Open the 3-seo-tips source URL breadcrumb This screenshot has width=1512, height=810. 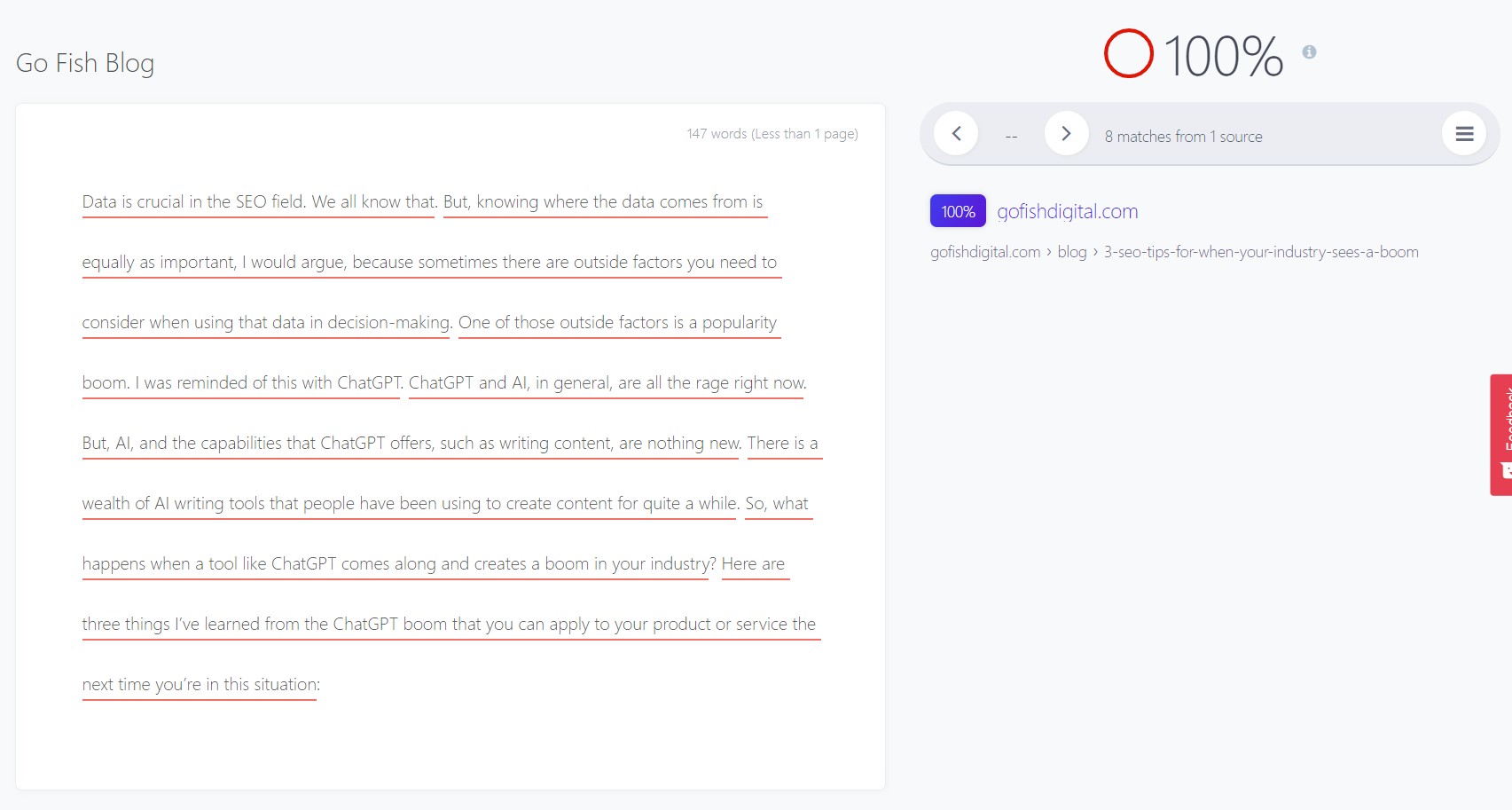pos(1174,252)
